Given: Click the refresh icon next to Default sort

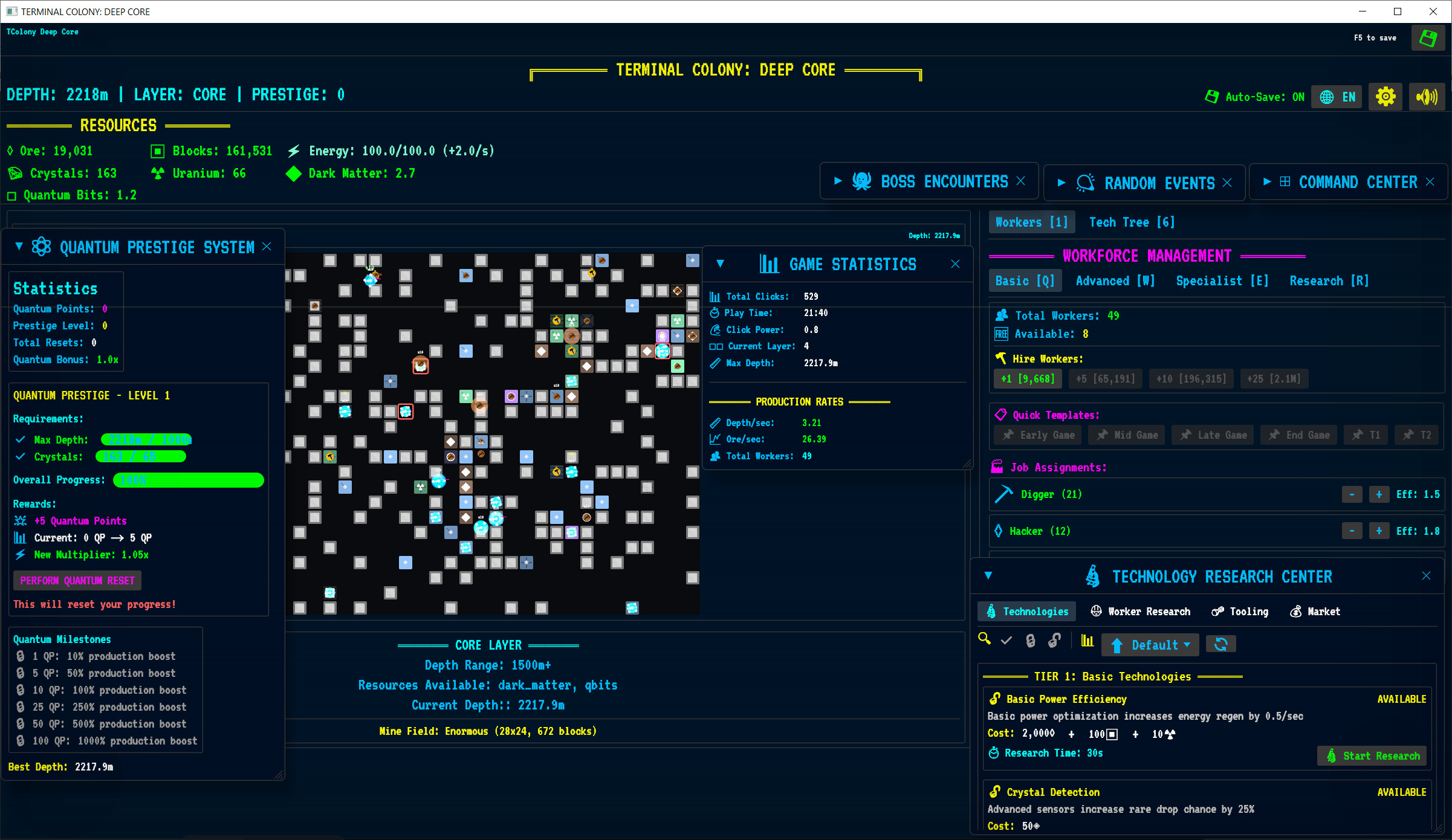Looking at the screenshot, I should coord(1221,644).
